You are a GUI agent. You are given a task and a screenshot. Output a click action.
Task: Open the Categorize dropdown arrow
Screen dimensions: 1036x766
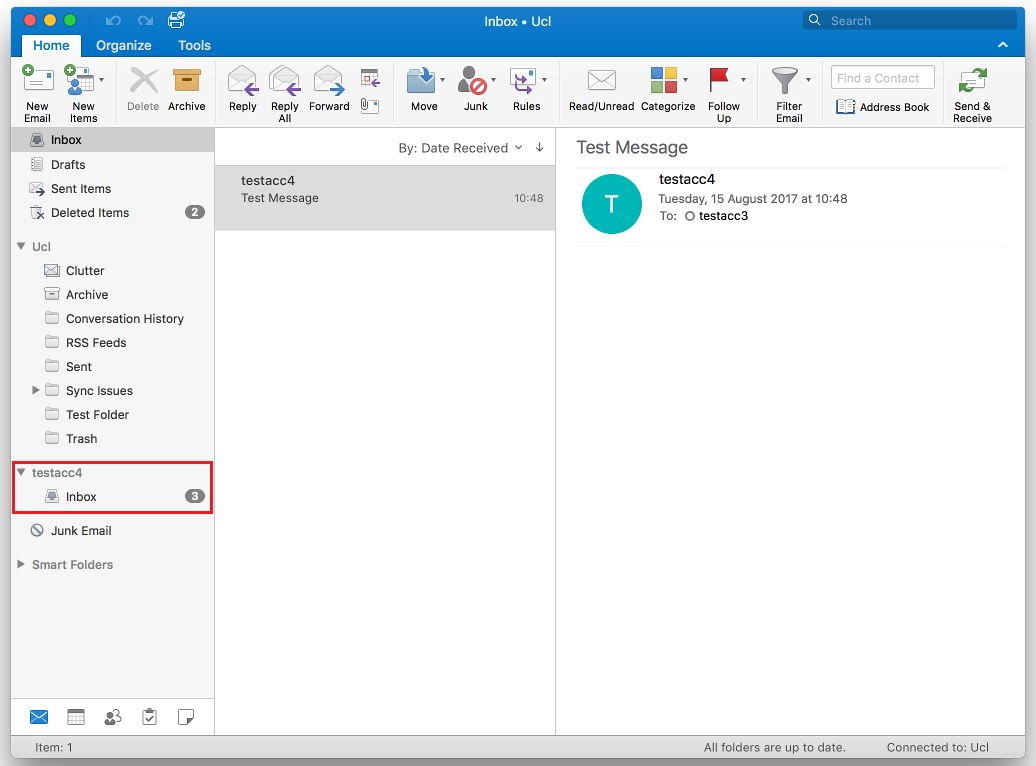[685, 80]
